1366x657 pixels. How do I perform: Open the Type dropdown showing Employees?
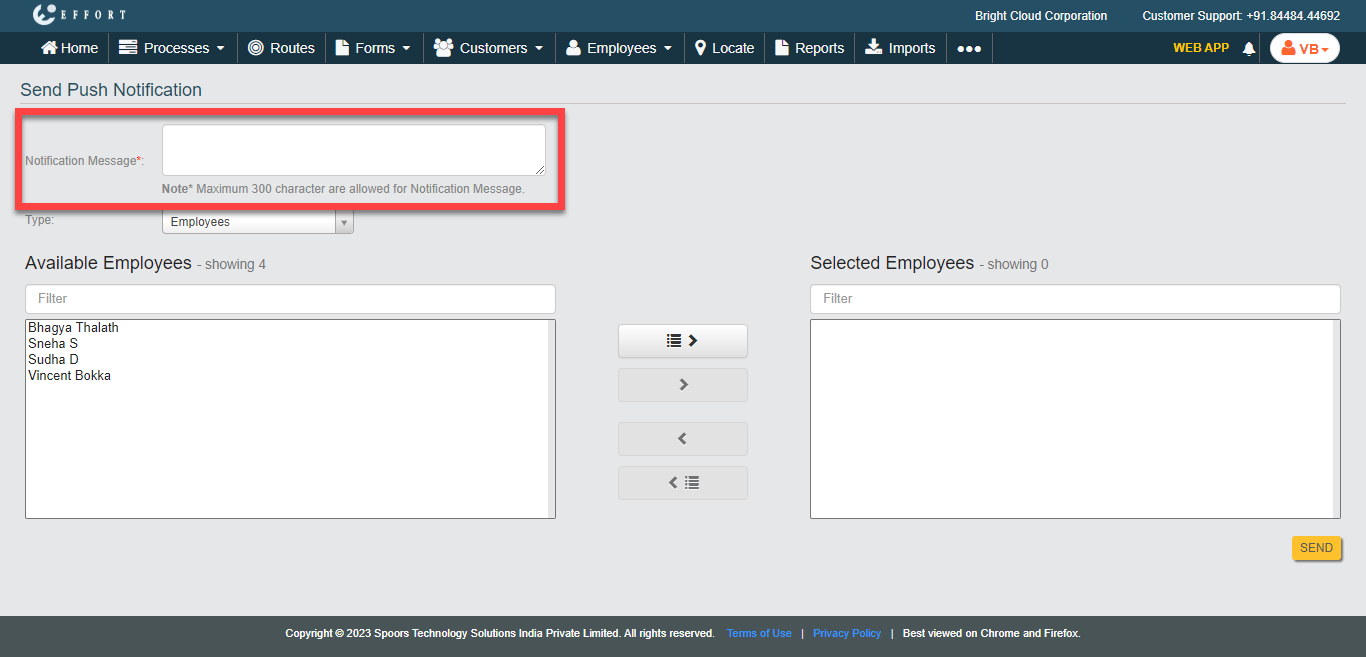click(x=257, y=222)
